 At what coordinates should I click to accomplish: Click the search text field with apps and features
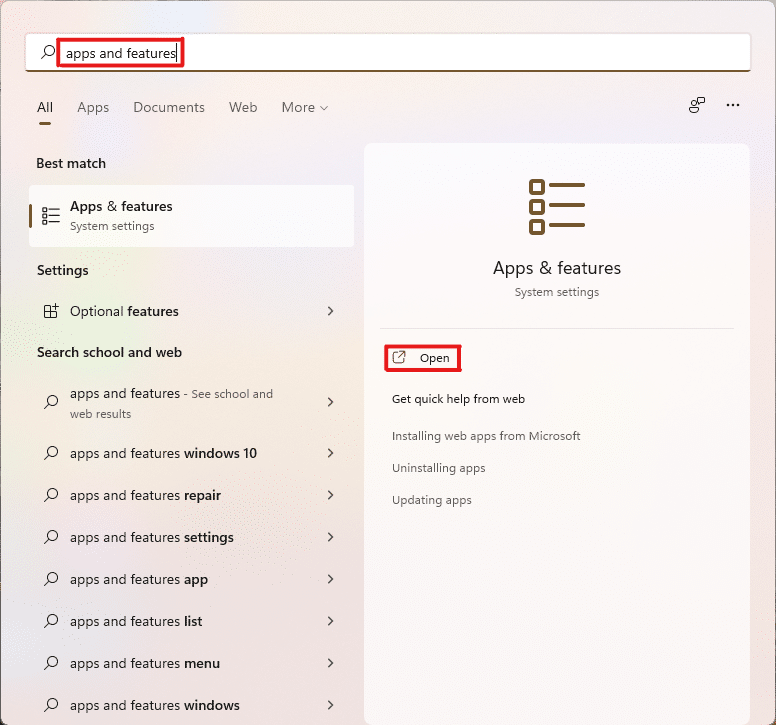point(400,53)
